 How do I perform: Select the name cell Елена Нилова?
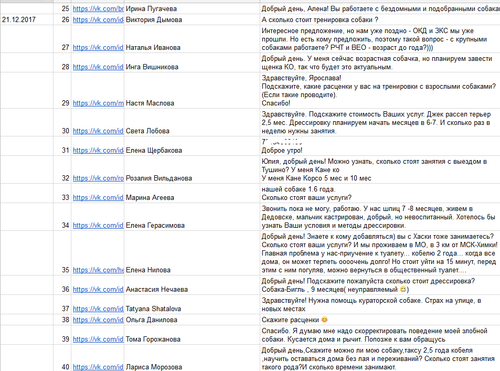[x=192, y=253]
